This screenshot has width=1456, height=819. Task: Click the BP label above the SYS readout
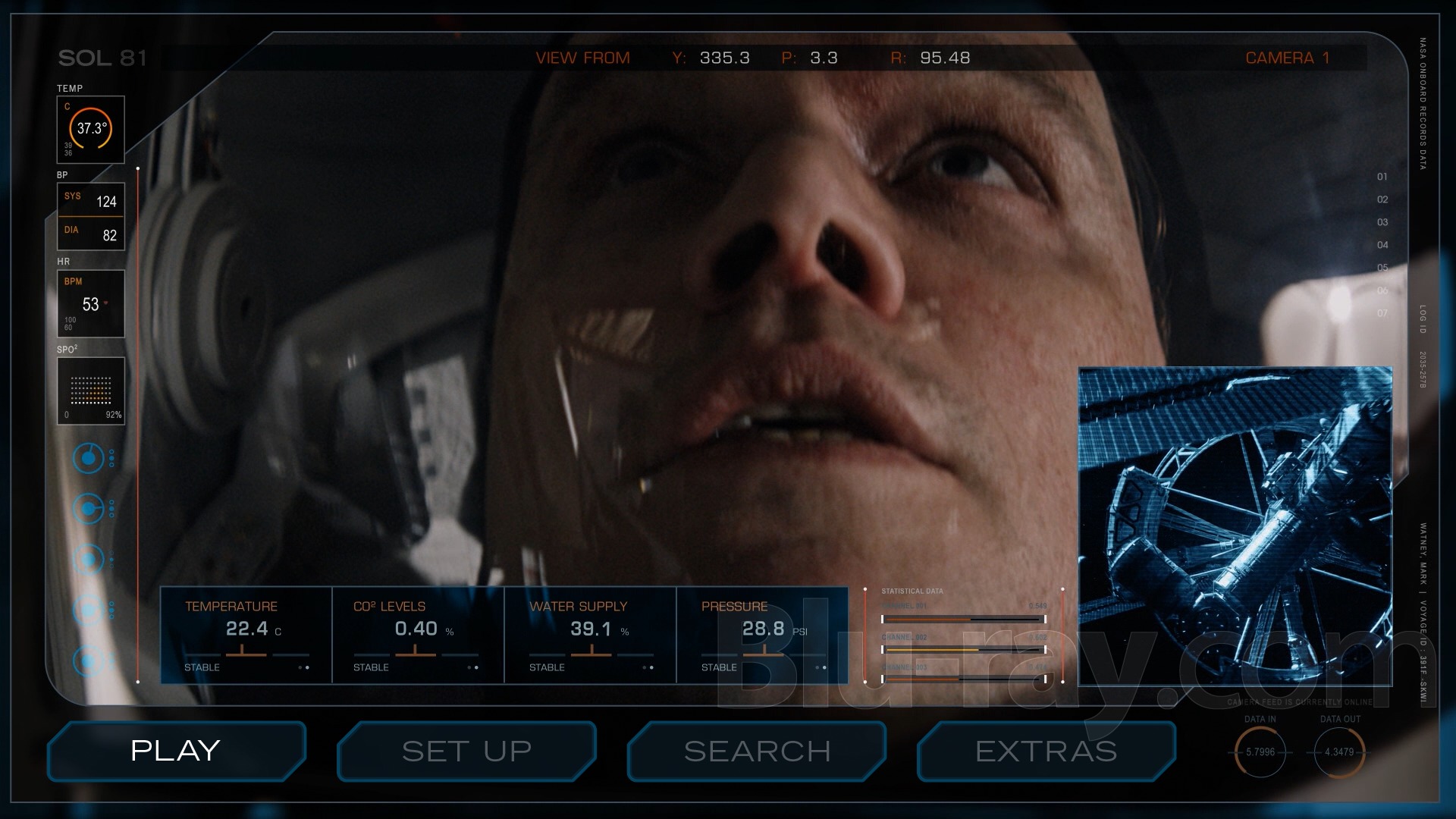click(x=62, y=175)
